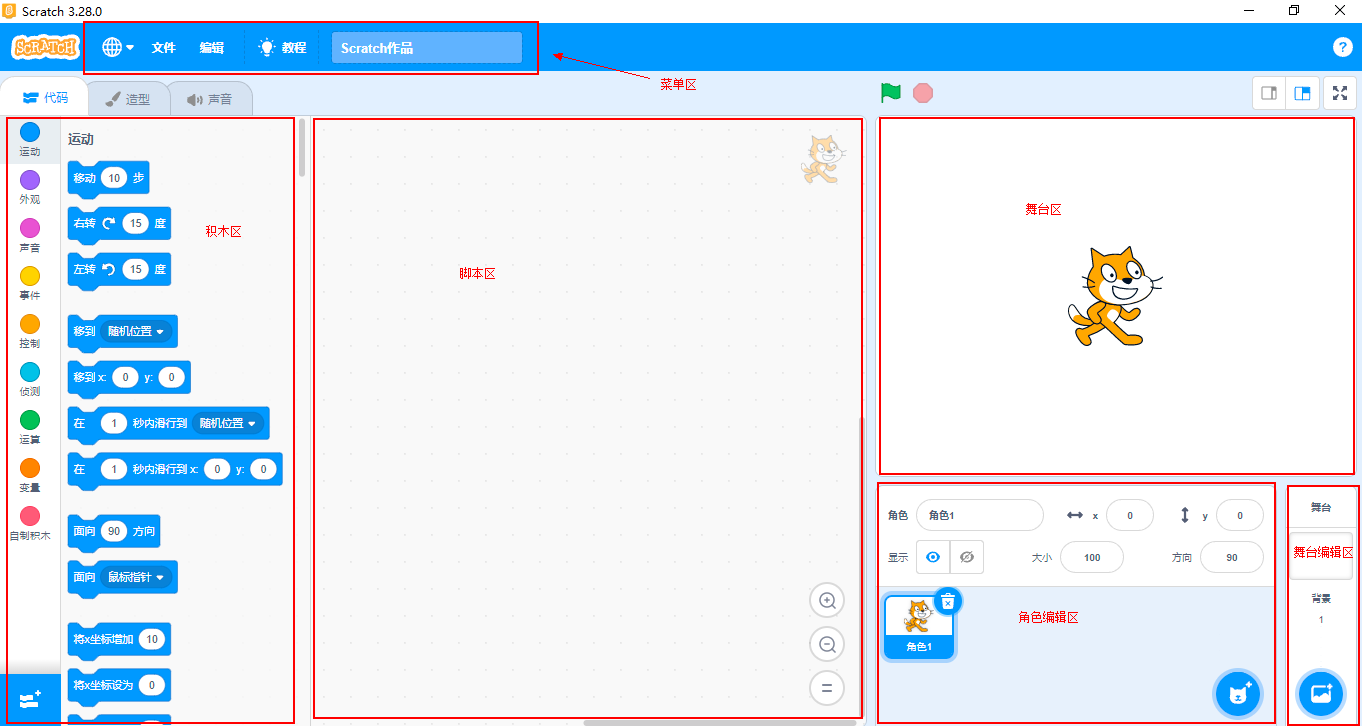Zoom out the script workspace
Image resolution: width=1362 pixels, height=726 pixels.
point(827,645)
